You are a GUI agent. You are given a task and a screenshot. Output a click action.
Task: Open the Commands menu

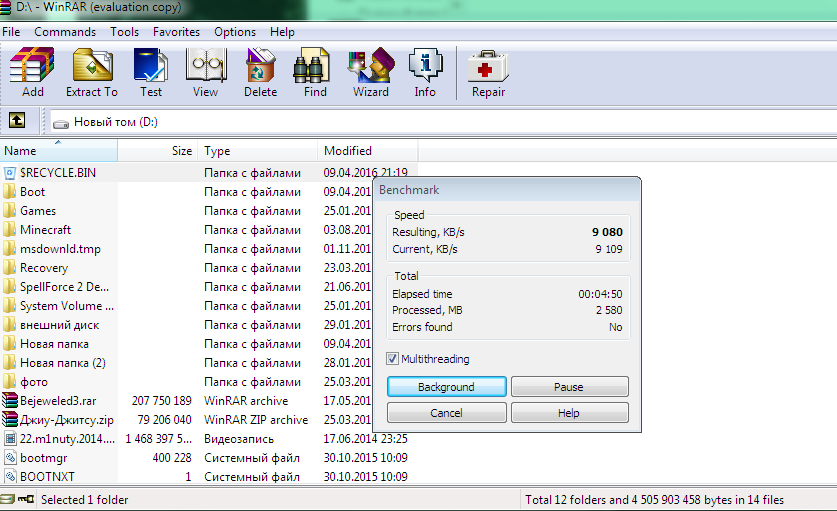point(65,32)
